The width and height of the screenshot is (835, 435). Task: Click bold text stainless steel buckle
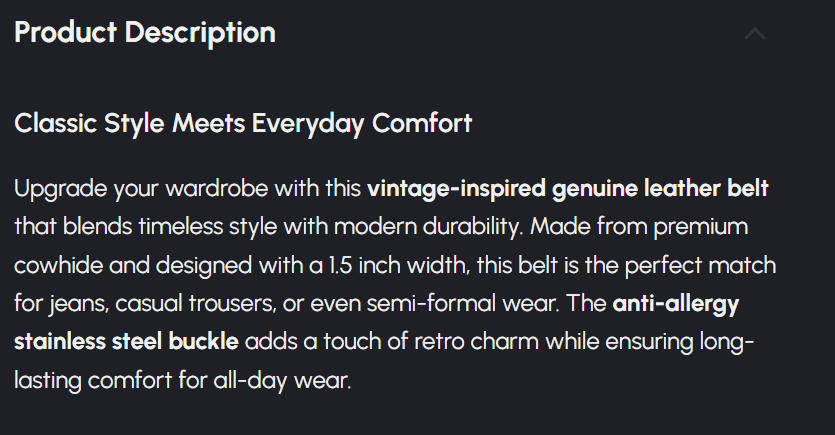coord(126,341)
